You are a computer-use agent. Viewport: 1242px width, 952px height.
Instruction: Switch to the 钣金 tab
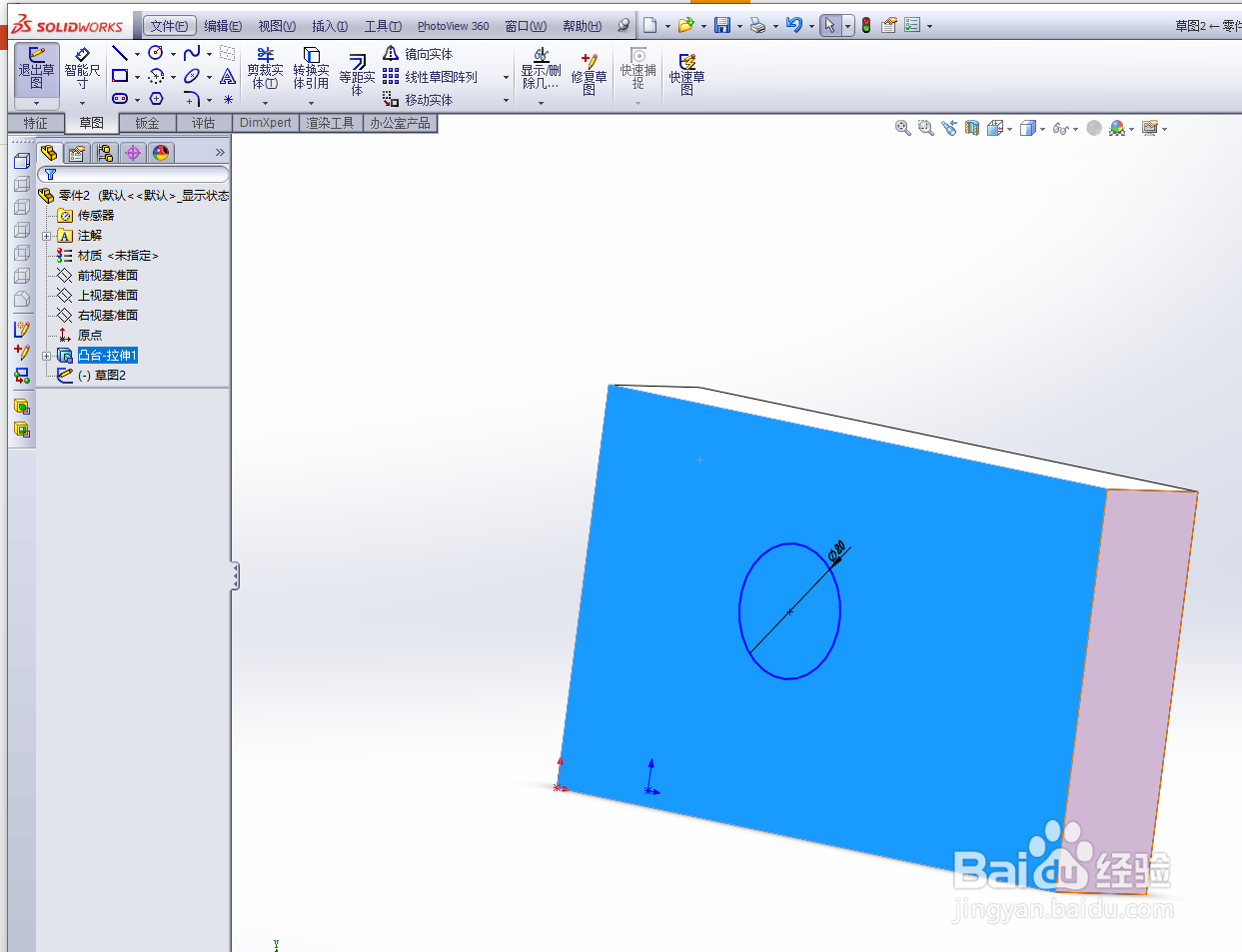(x=146, y=123)
